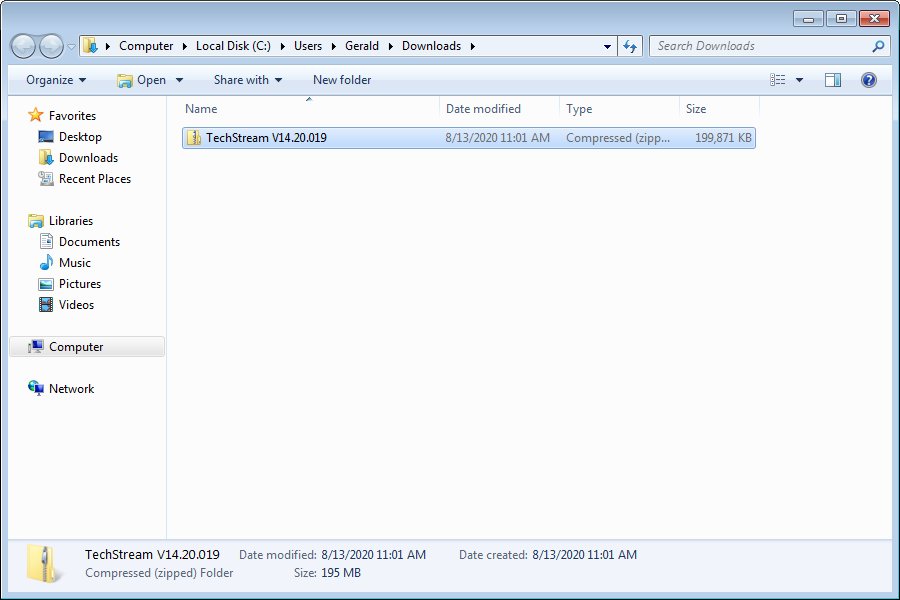Click the Recent Places icon
The image size is (900, 600).
[46, 179]
